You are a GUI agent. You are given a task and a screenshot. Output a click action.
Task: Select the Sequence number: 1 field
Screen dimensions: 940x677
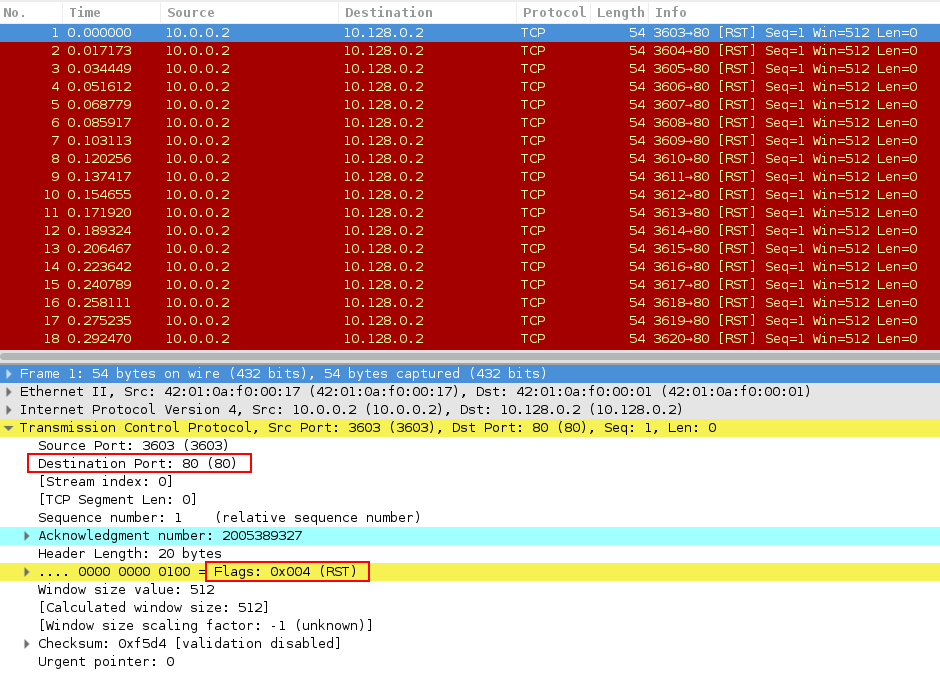pos(470,517)
